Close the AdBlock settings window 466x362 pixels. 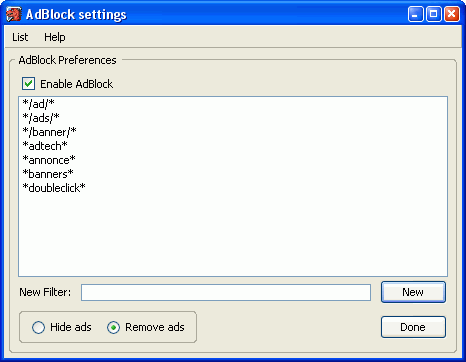[452, 14]
